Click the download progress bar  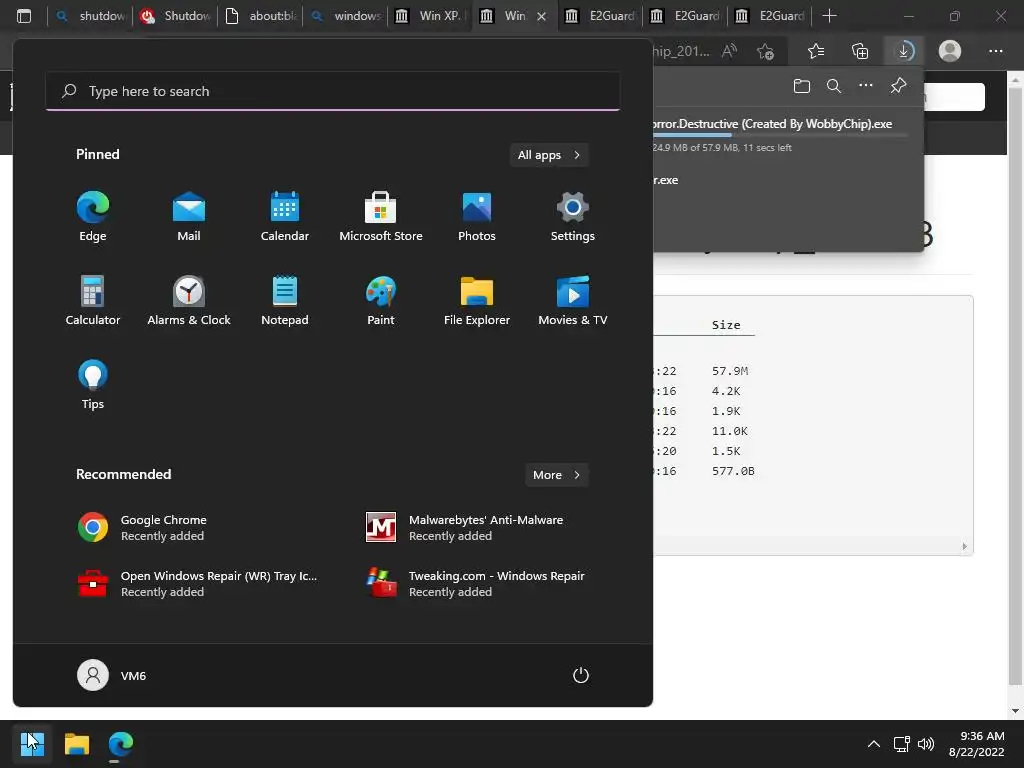pos(780,135)
